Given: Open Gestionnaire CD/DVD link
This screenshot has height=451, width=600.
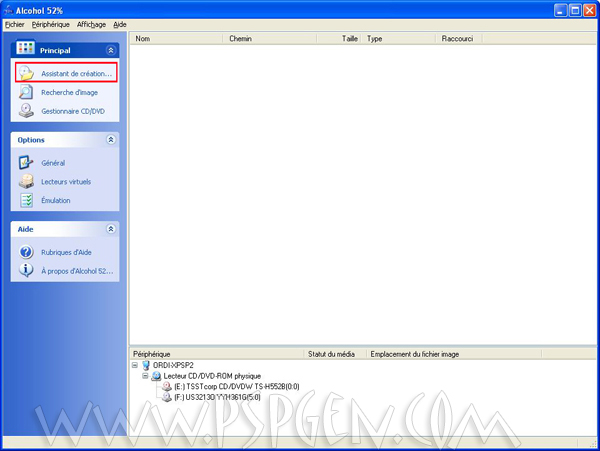Looking at the screenshot, I should point(73,111).
